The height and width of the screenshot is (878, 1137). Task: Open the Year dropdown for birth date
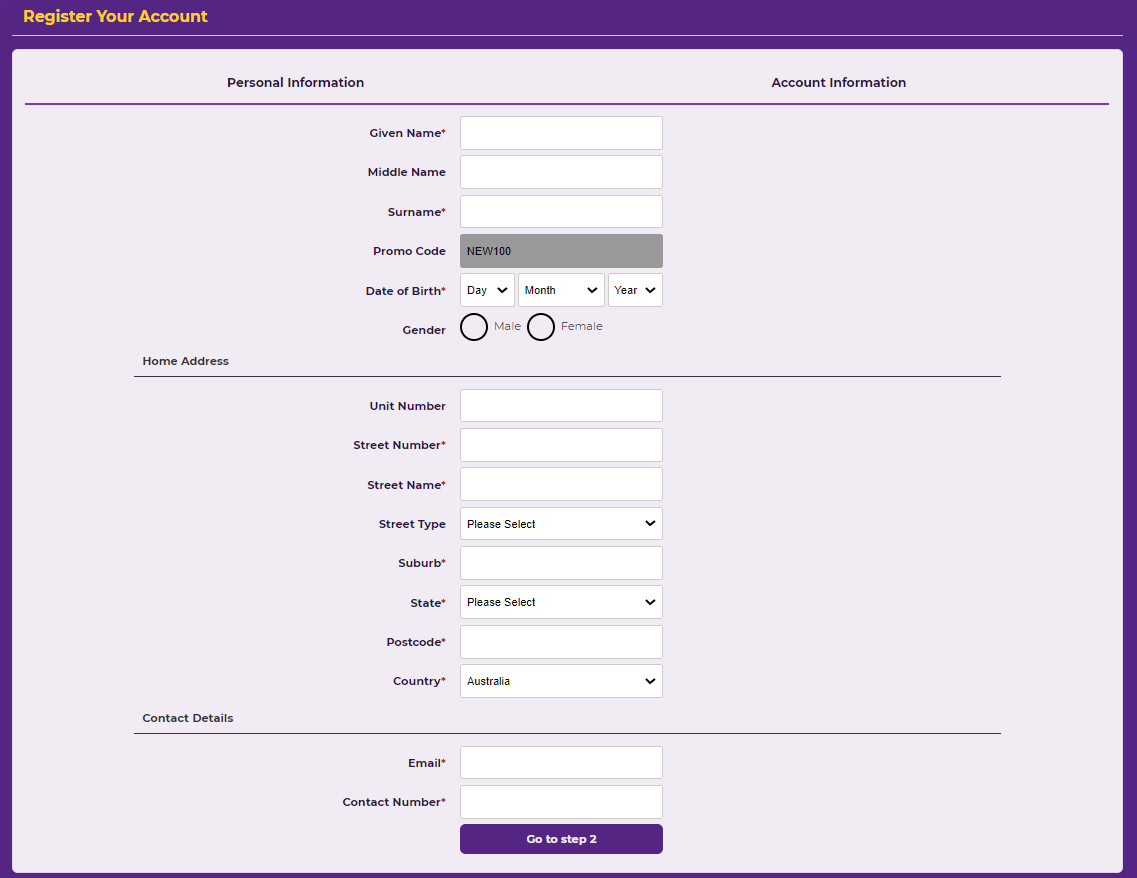[x=635, y=290]
